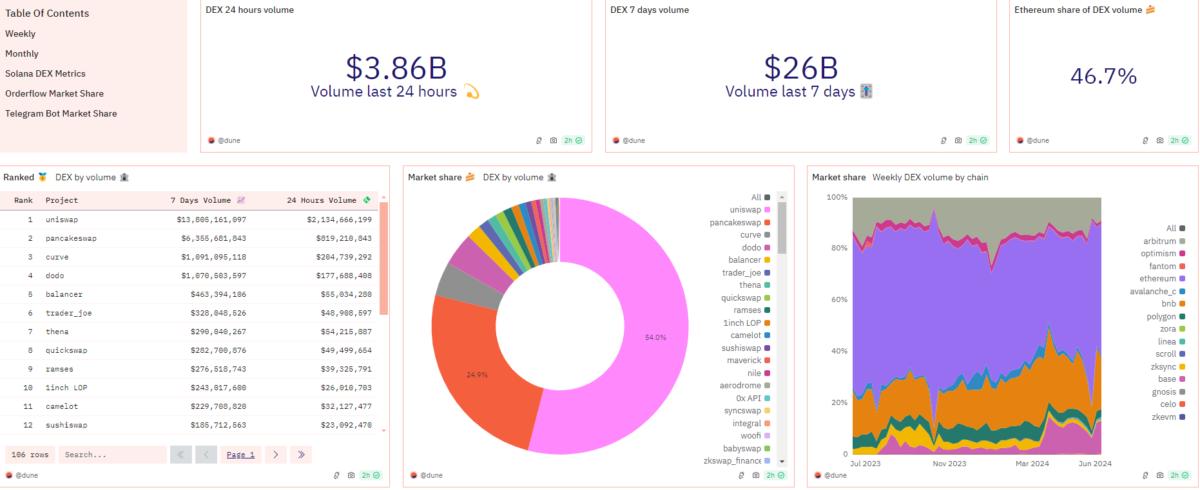Viewport: 1200px width, 490px height.
Task: Toggle All entry in pie chart legend
Action: point(760,197)
